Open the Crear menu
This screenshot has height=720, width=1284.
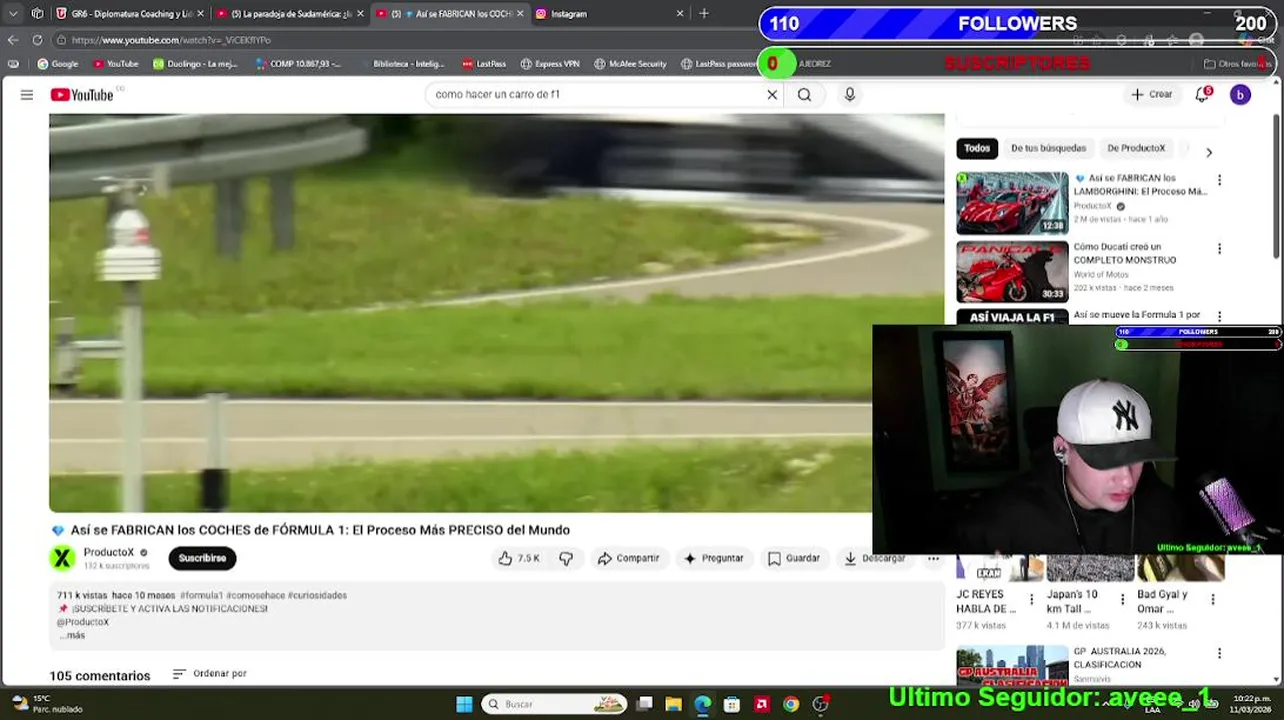point(1151,94)
